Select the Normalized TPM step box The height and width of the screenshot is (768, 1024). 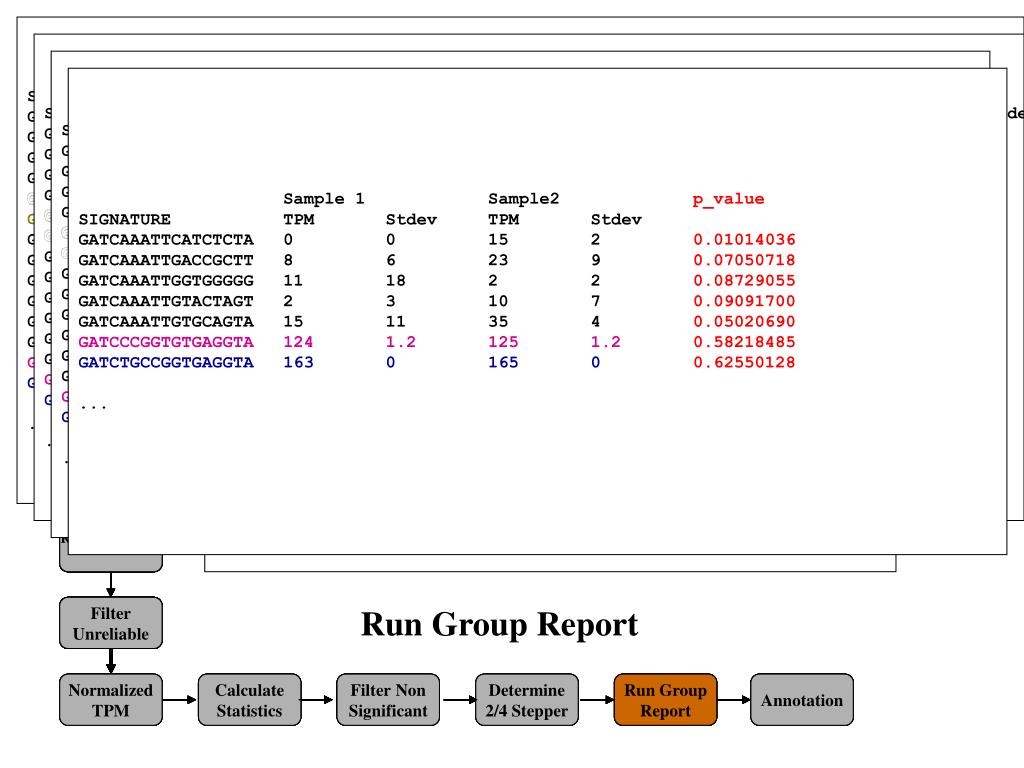click(110, 699)
